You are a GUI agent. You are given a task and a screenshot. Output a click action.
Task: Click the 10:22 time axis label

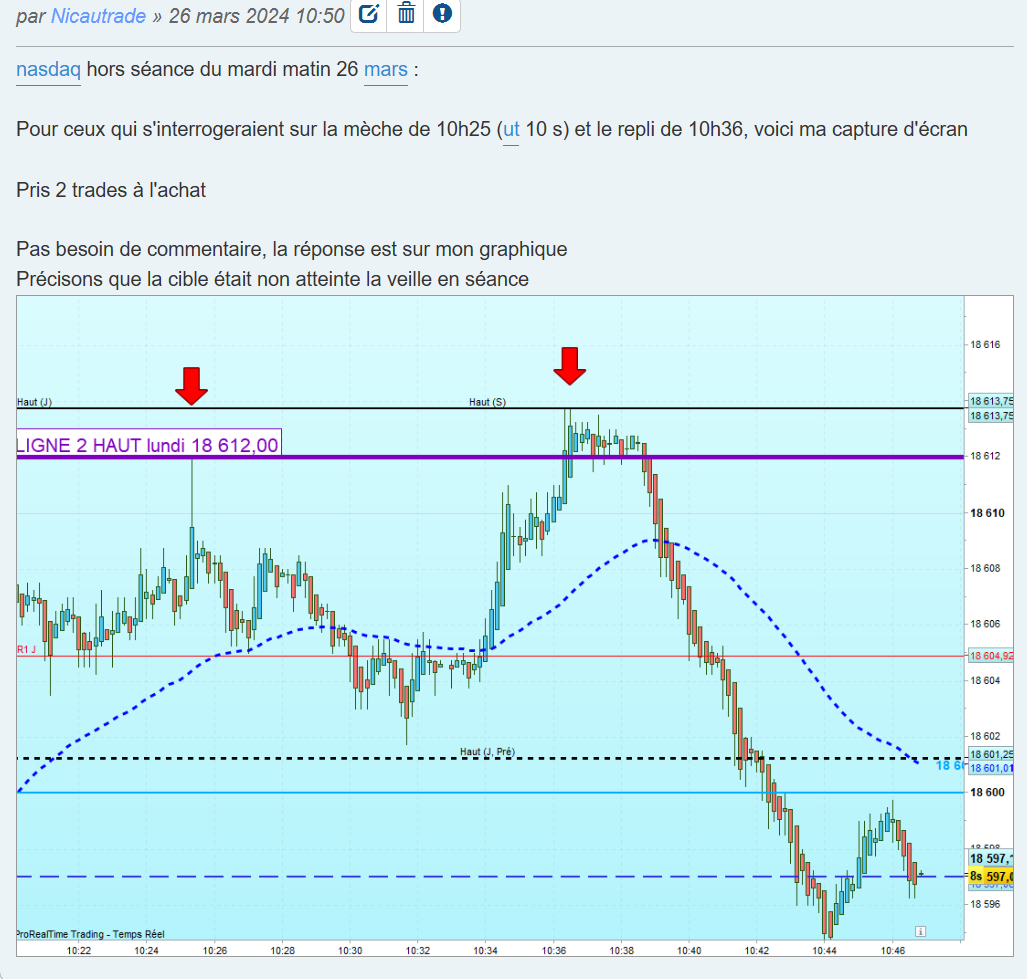pyautogui.click(x=79, y=950)
